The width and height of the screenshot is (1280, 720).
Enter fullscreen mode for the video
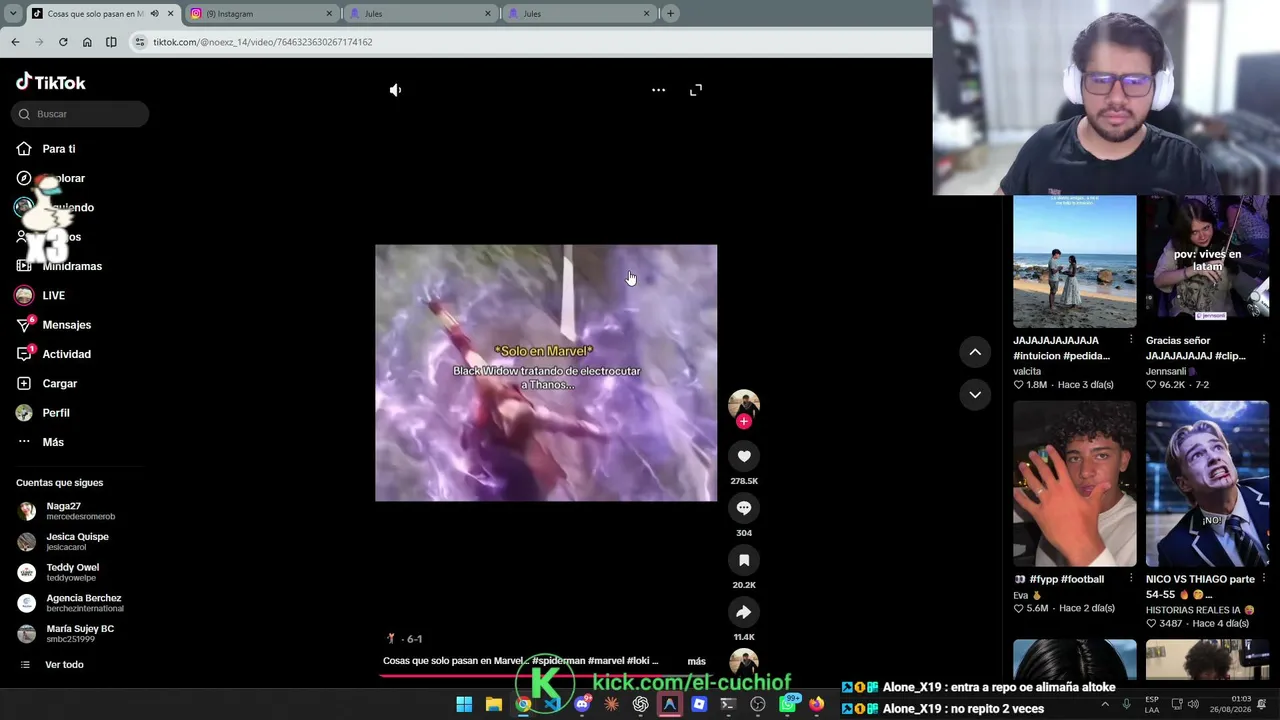pos(696,90)
